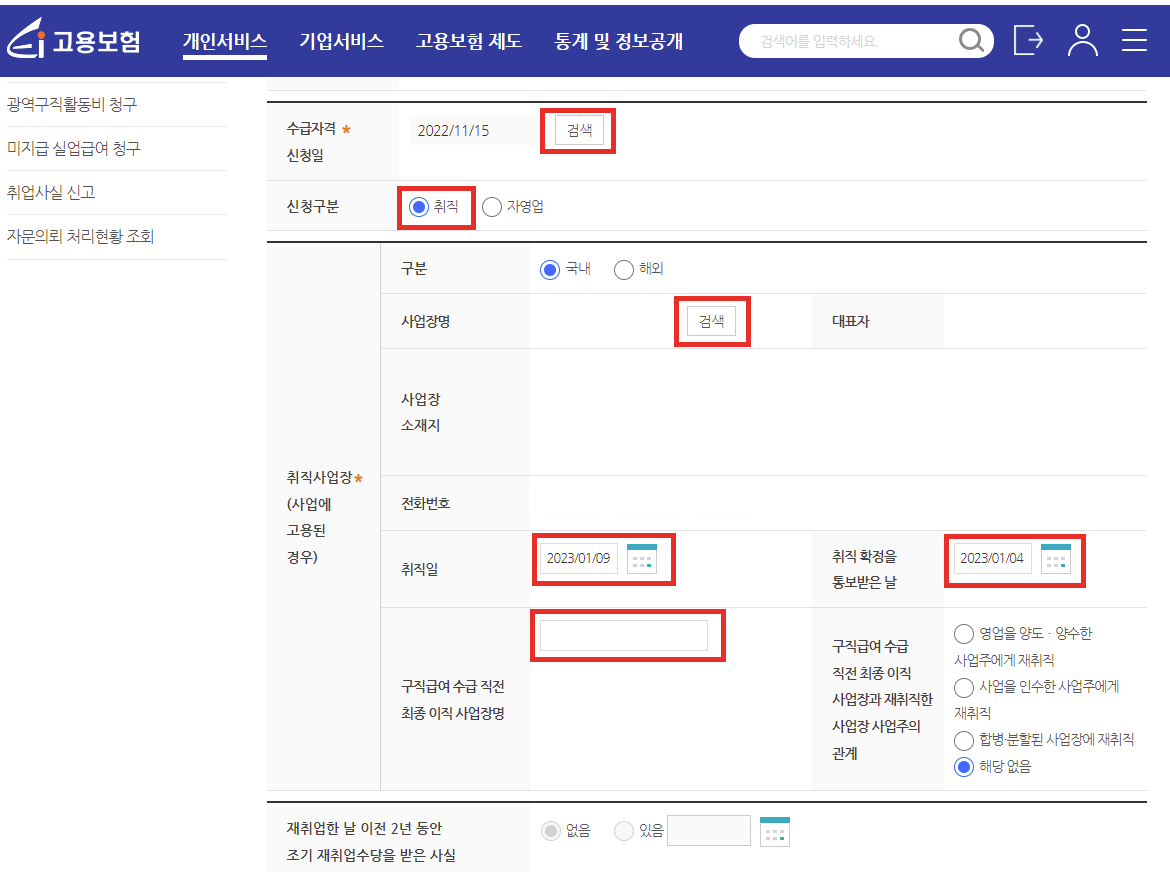Screen dimensions: 1170x896
Task: Click the logout icon in the header
Action: click(x=1028, y=40)
